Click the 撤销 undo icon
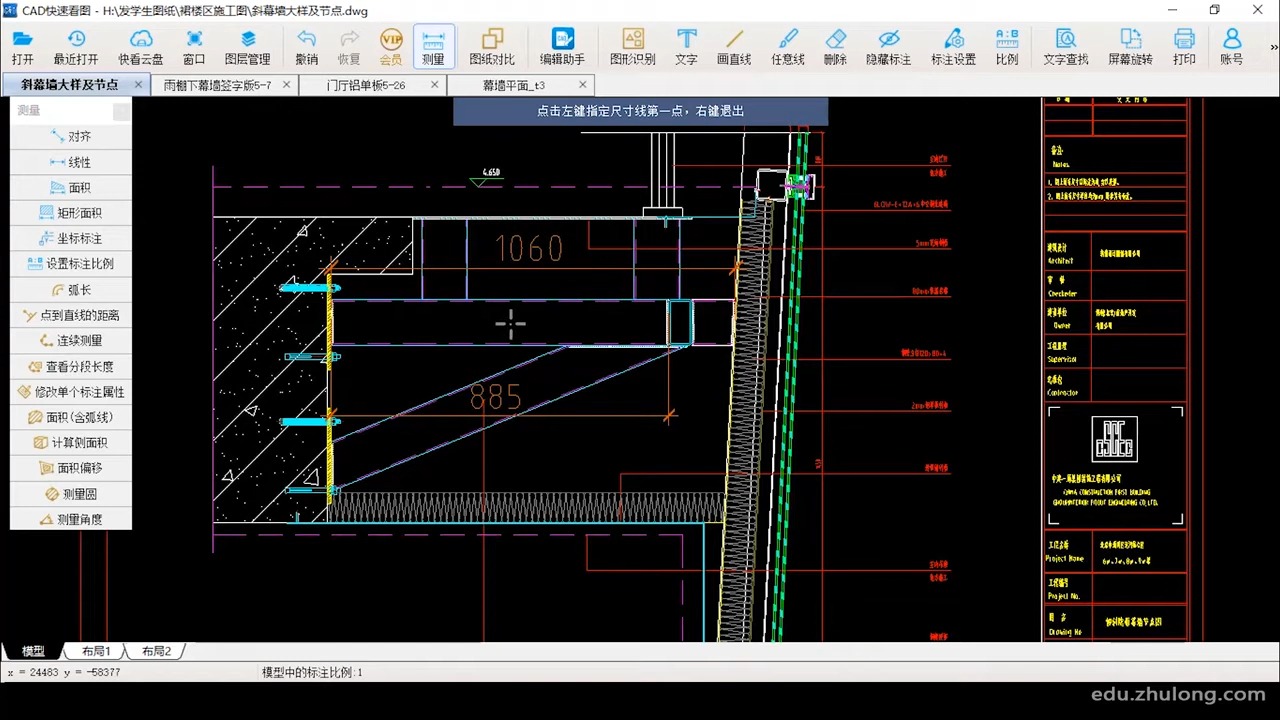The image size is (1280, 720). pos(306,47)
